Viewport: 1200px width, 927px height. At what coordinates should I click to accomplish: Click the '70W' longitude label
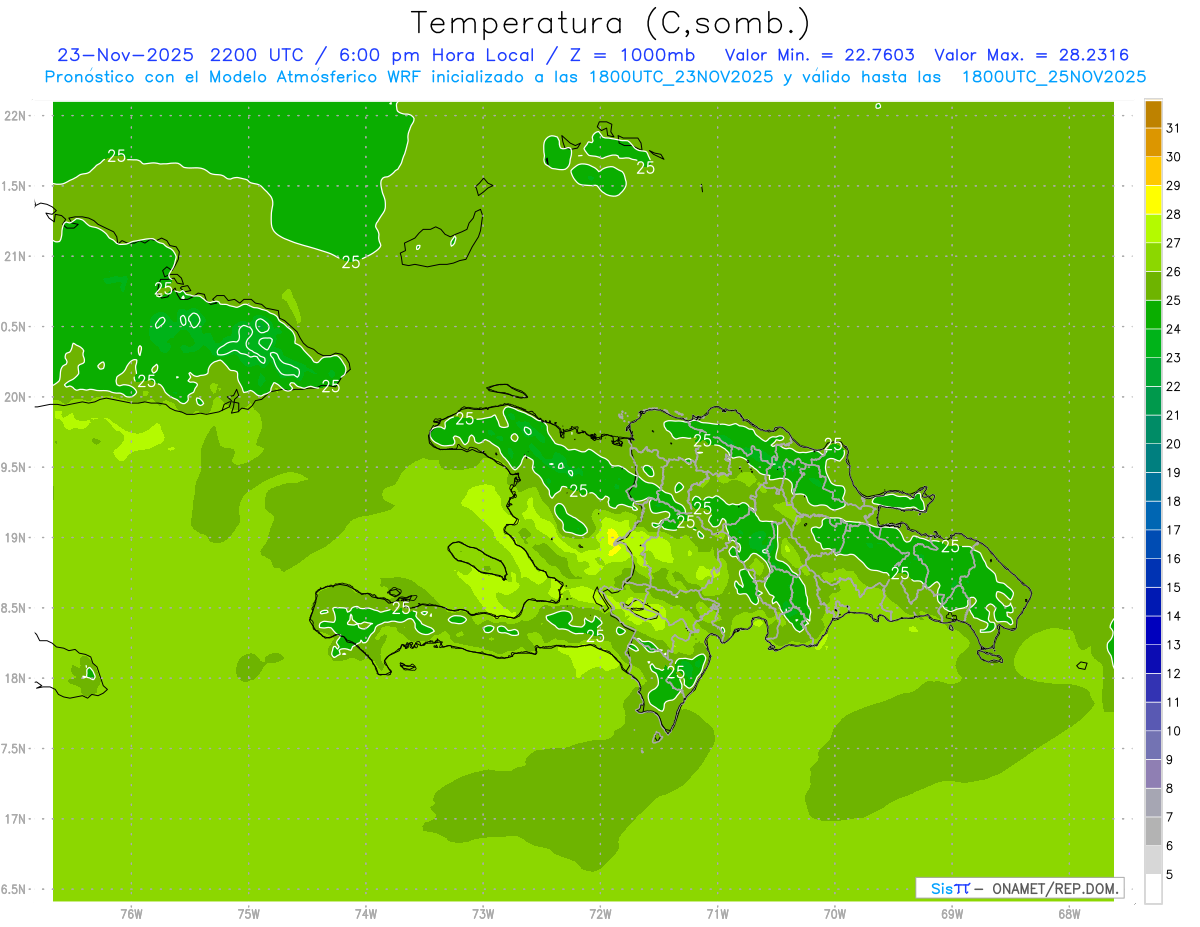coord(835,914)
